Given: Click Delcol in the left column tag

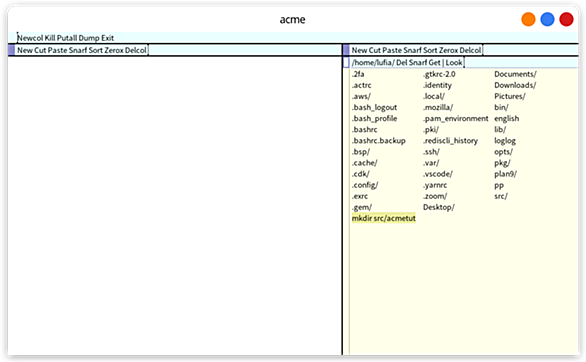Looking at the screenshot, I should (136, 50).
